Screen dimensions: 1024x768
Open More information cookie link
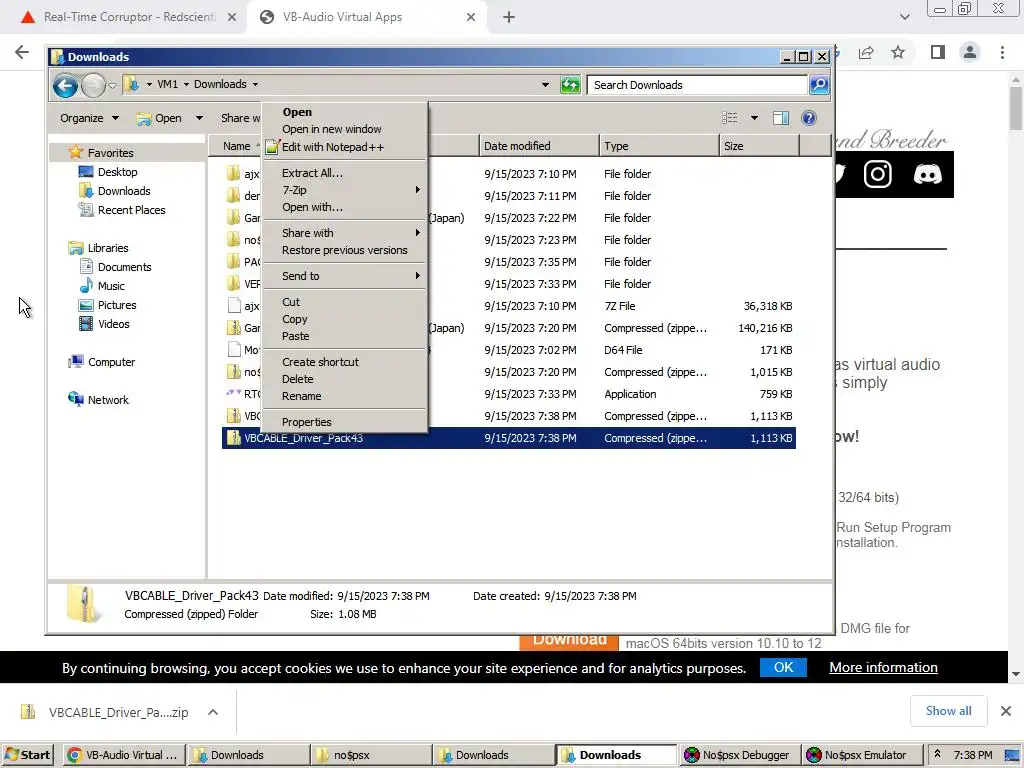click(883, 667)
